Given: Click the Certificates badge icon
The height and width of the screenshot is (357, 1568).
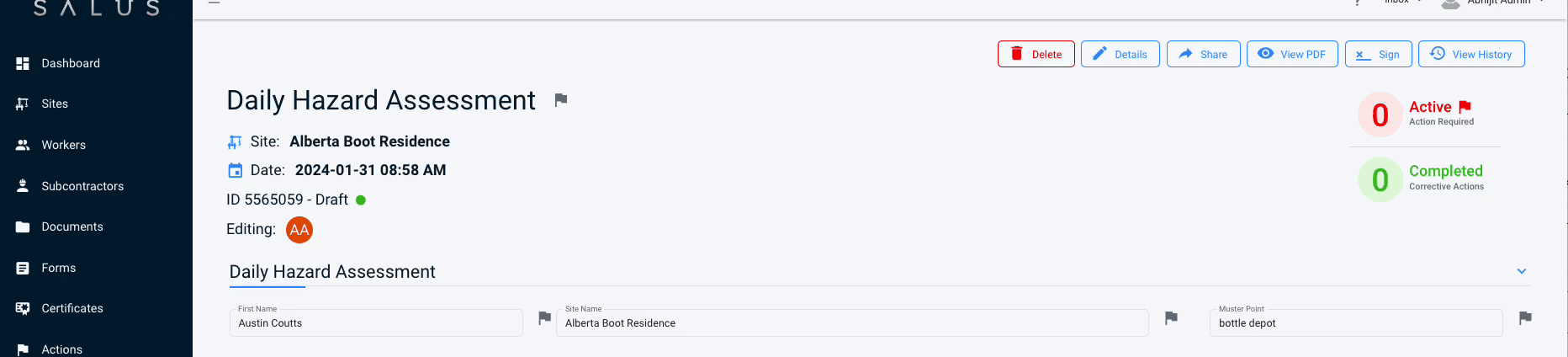Looking at the screenshot, I should point(23,308).
